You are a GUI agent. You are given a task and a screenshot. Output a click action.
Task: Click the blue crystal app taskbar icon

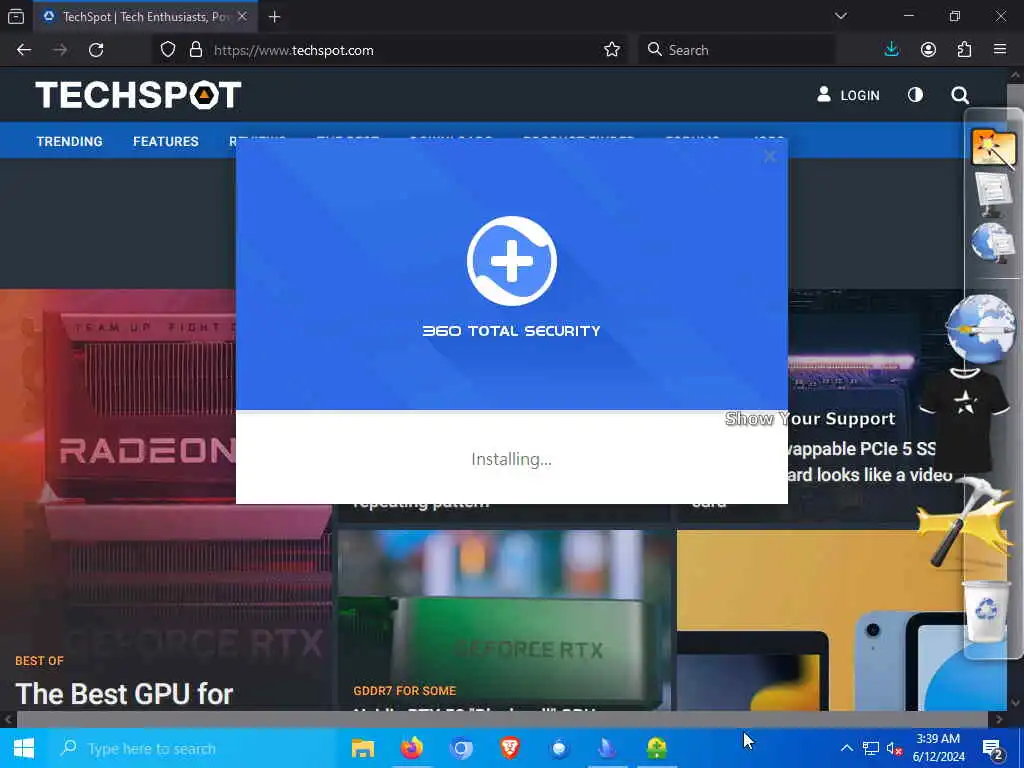tap(608, 748)
